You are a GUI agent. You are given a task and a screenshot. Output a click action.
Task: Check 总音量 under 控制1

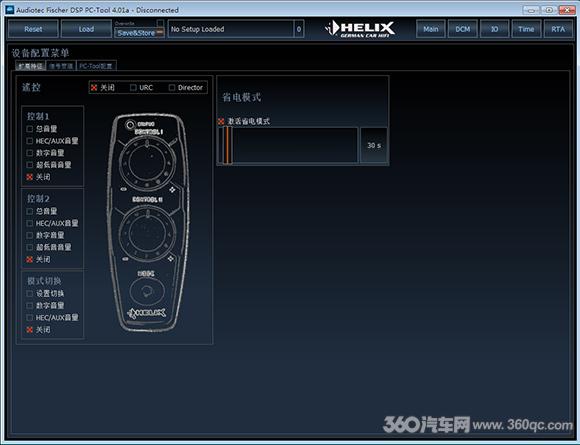click(x=30, y=129)
